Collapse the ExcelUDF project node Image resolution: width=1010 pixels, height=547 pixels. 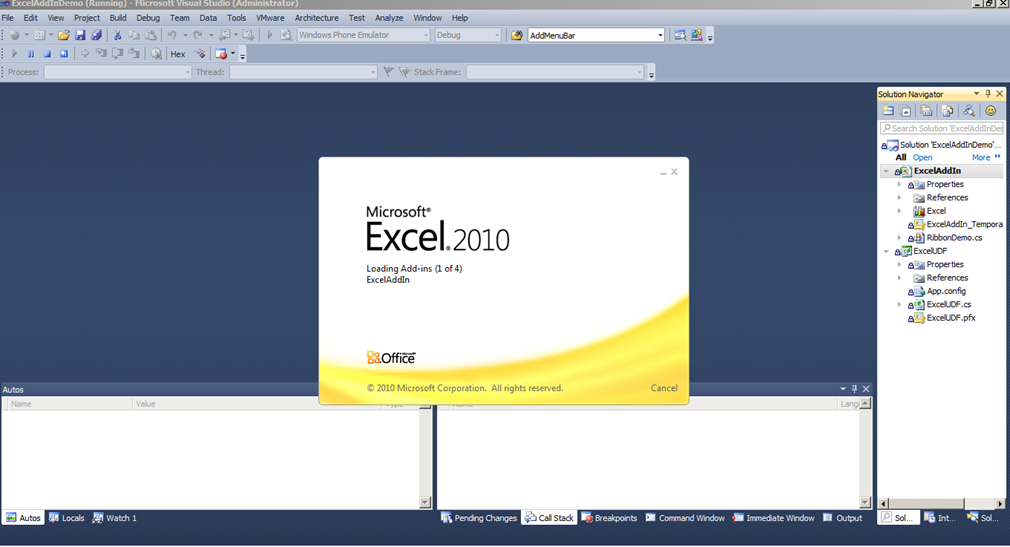pyautogui.click(x=887, y=251)
